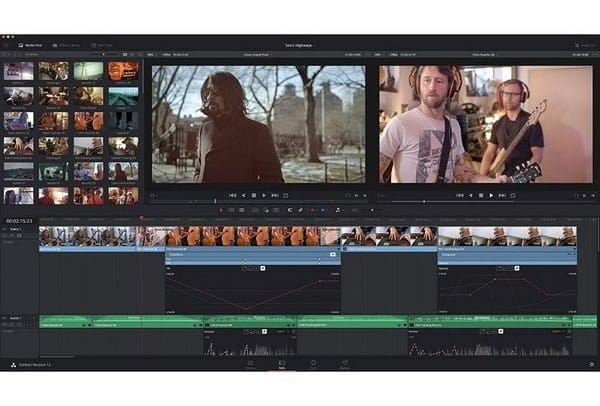Toggle curve editor button on cello clip bar
Viewport: 600px width, 406px height.
(x=333, y=254)
